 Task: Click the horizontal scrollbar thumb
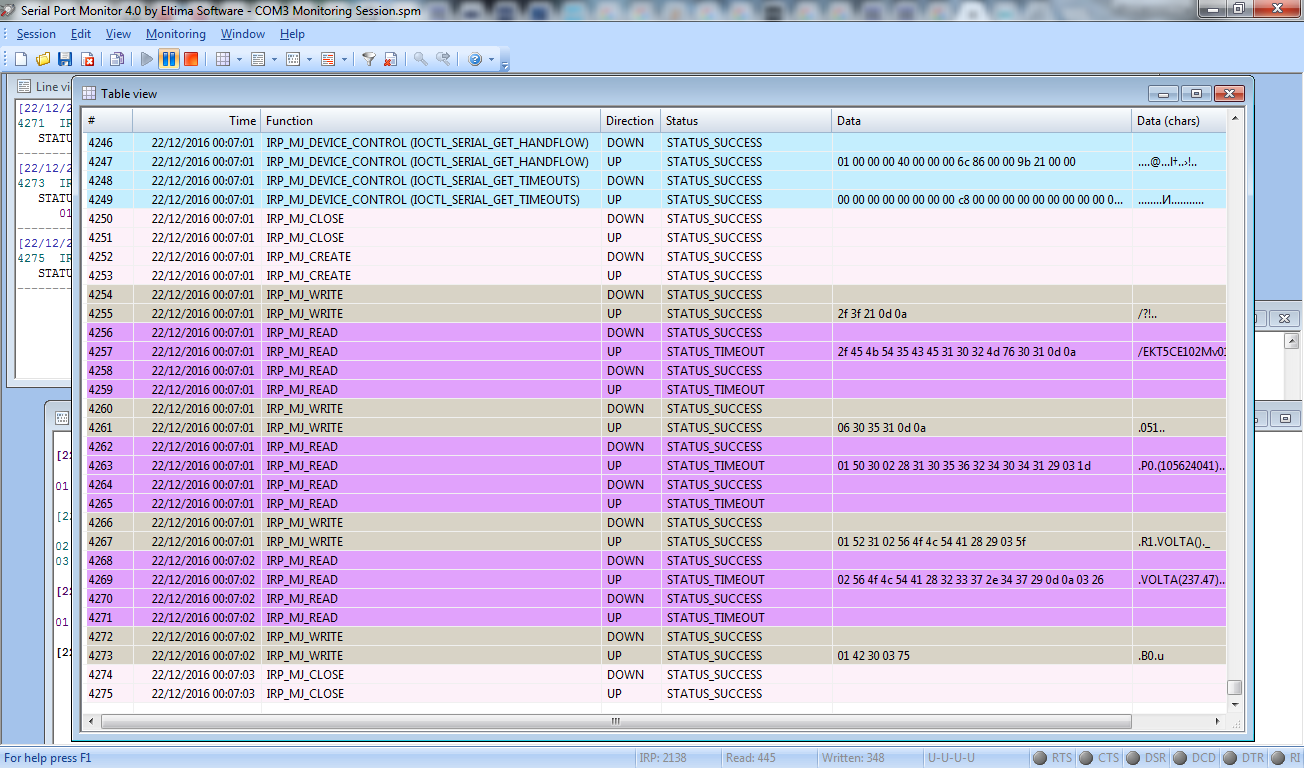click(x=616, y=721)
